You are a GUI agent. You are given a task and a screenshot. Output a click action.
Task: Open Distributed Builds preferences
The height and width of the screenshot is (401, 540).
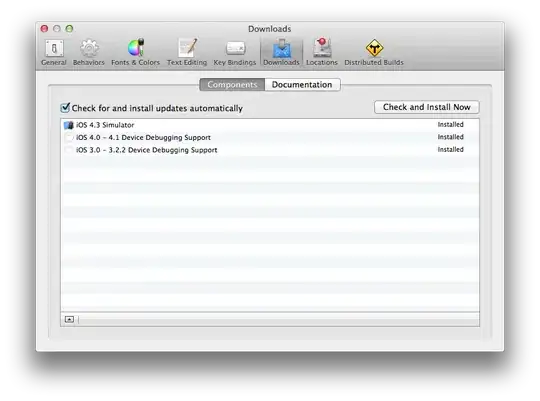click(374, 52)
